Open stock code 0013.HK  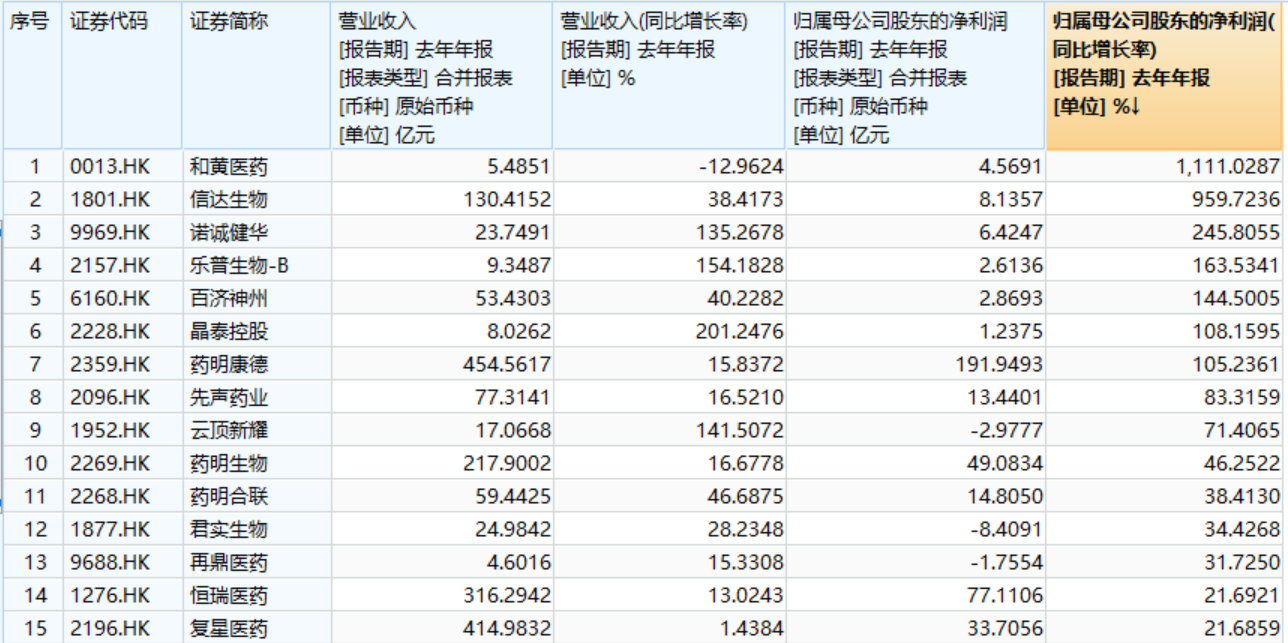tap(109, 166)
